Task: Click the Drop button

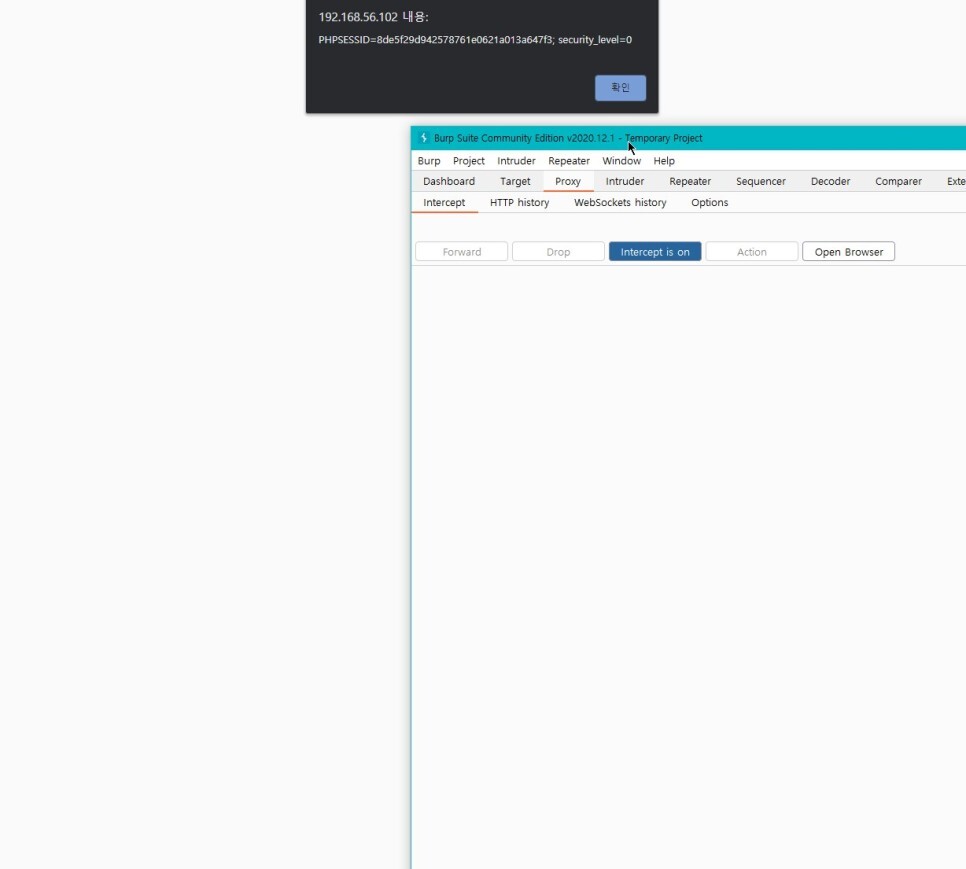Action: [558, 252]
